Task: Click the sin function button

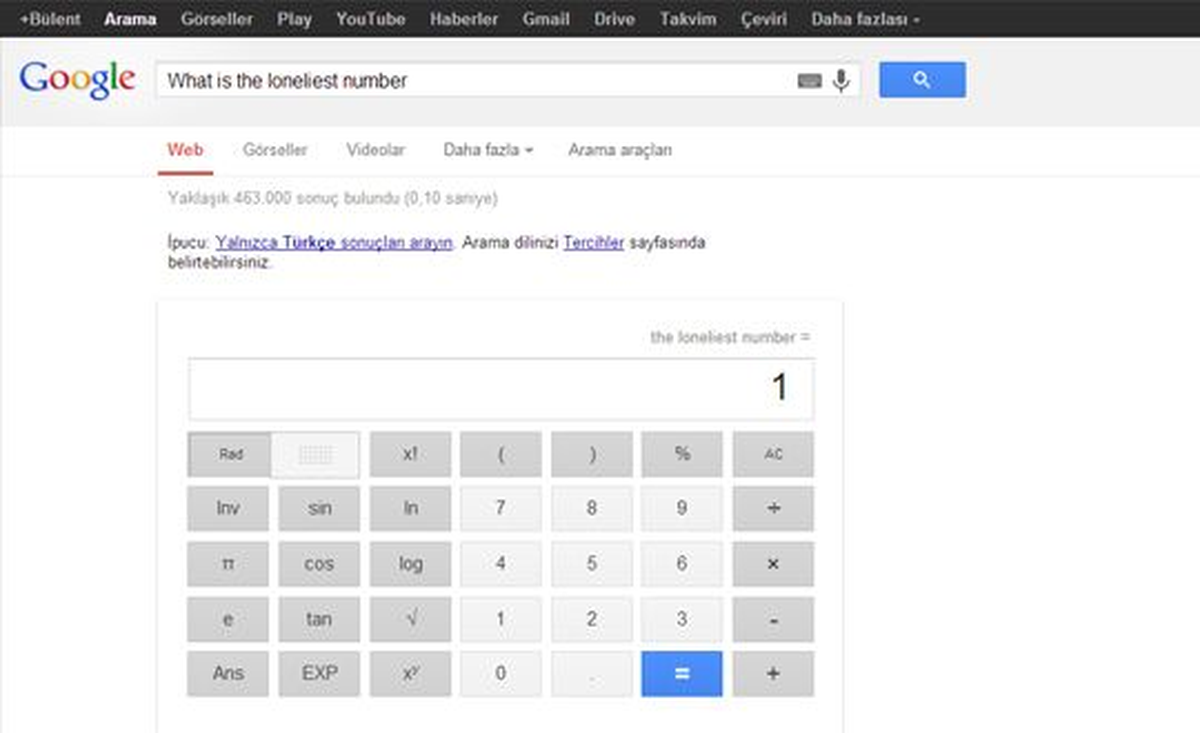Action: coord(319,509)
